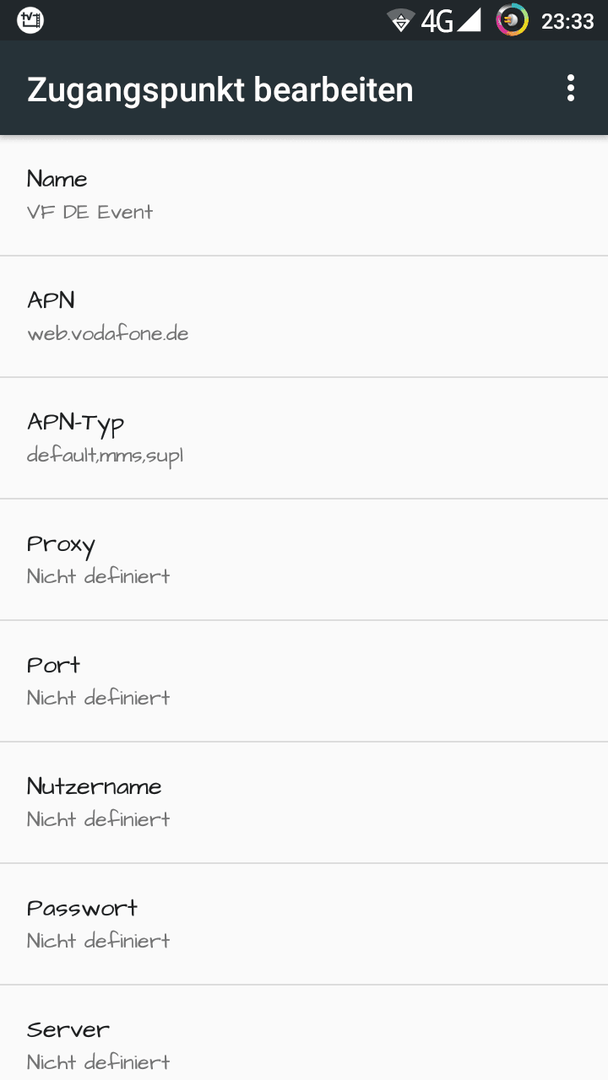Tap the Wi-Fi signal status icon
This screenshot has width=608, height=1080.
[401, 21]
